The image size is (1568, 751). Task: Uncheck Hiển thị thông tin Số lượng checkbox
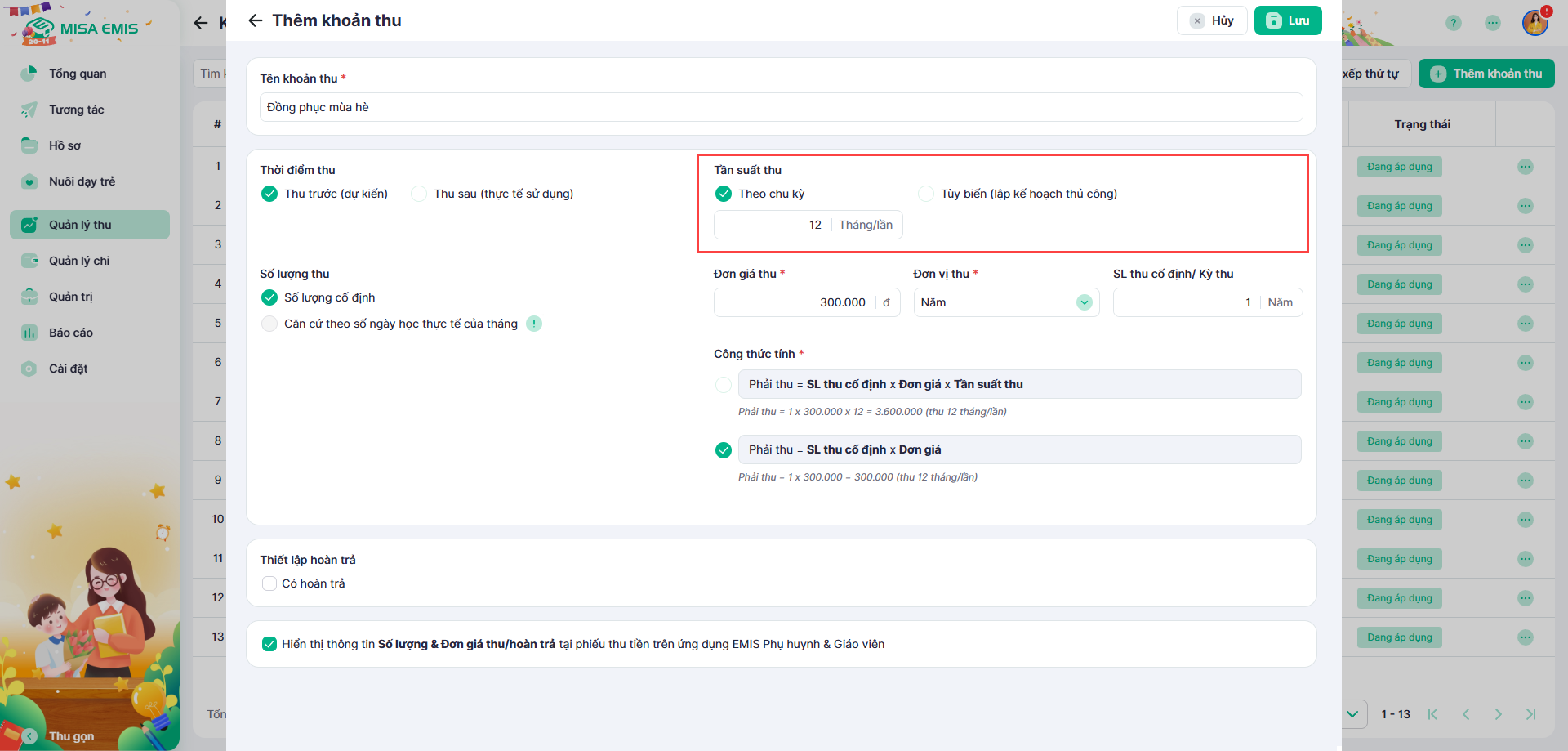click(x=269, y=644)
